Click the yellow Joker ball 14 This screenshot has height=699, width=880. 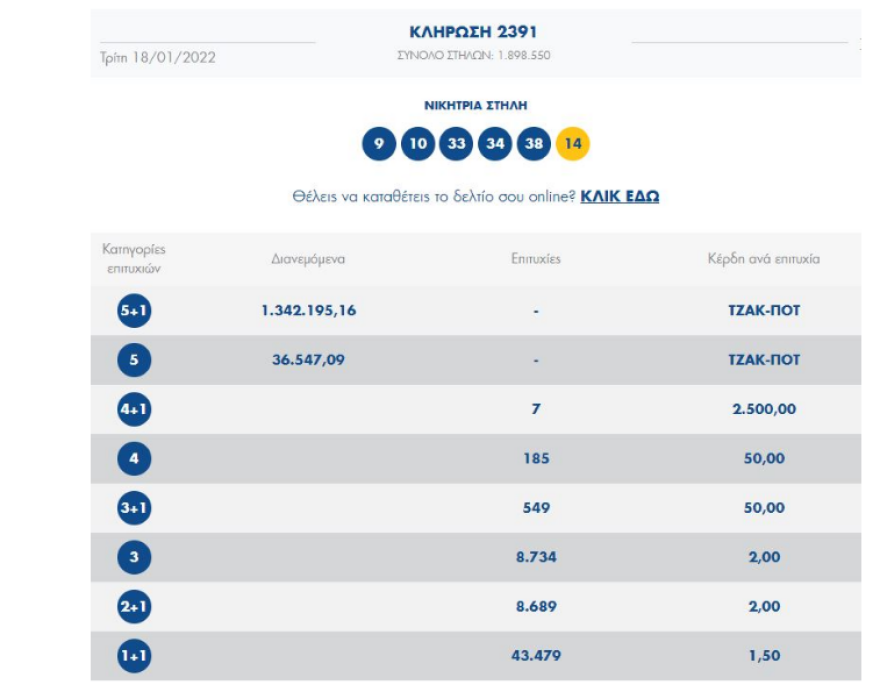(573, 144)
